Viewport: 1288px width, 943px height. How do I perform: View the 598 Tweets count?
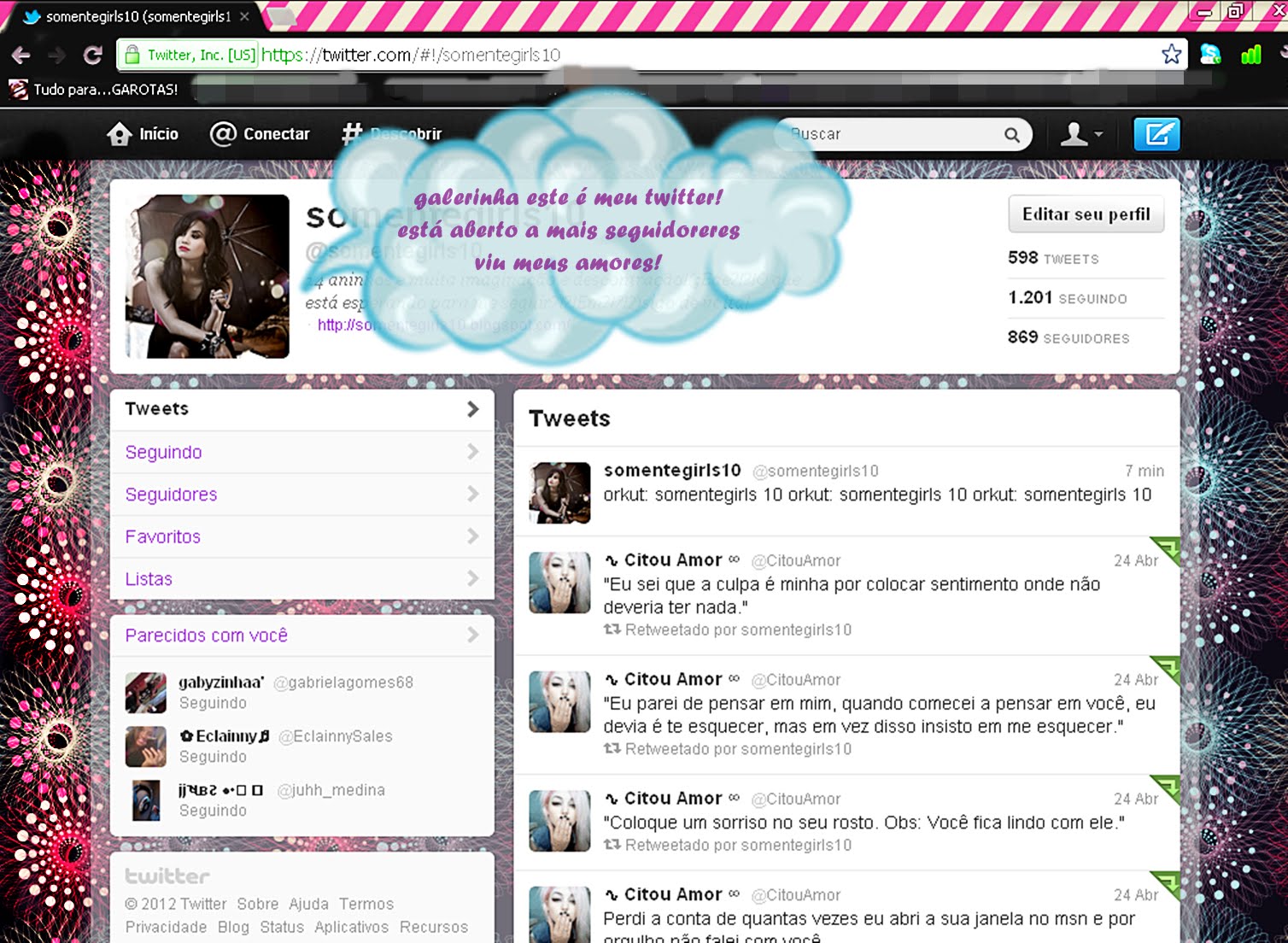click(x=1053, y=258)
